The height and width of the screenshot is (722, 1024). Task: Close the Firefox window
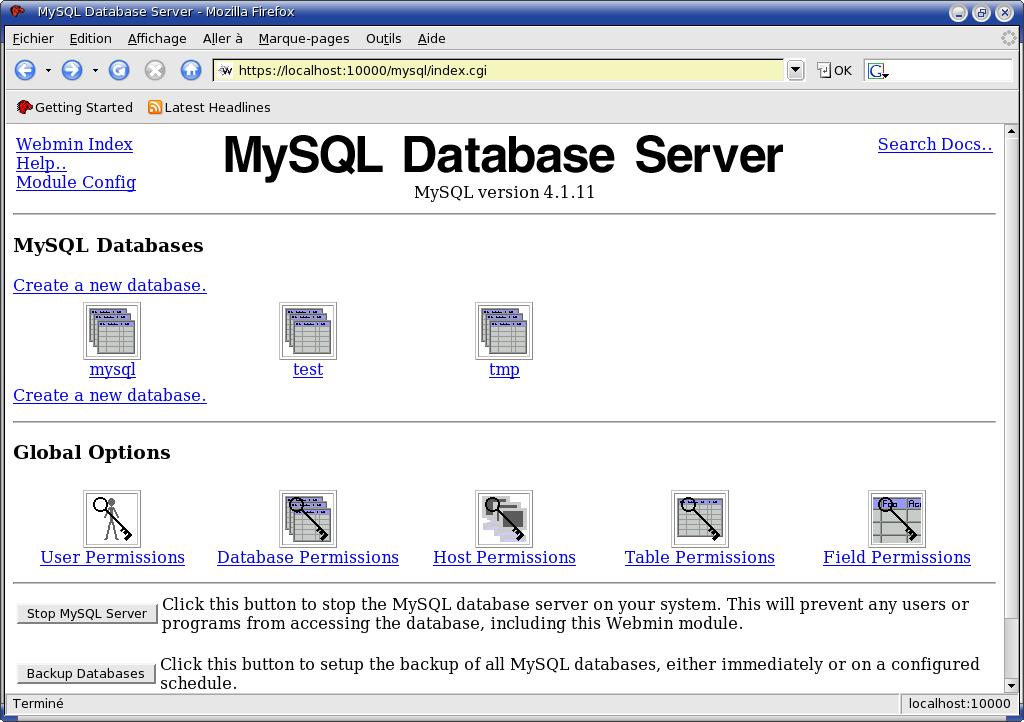[1005, 12]
